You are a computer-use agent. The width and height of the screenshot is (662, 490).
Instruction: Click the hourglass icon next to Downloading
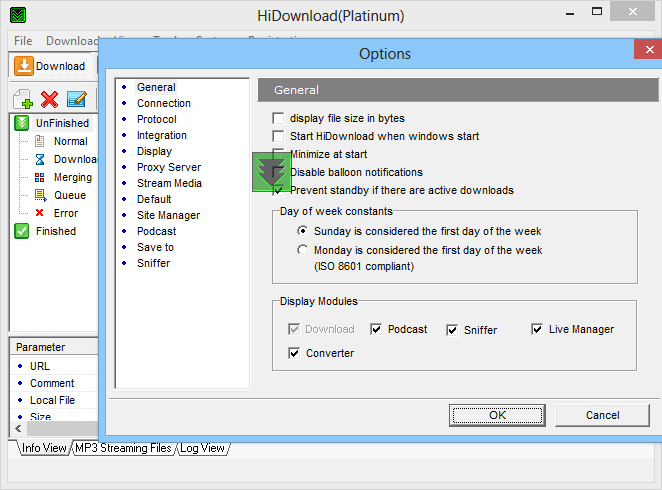click(x=40, y=159)
